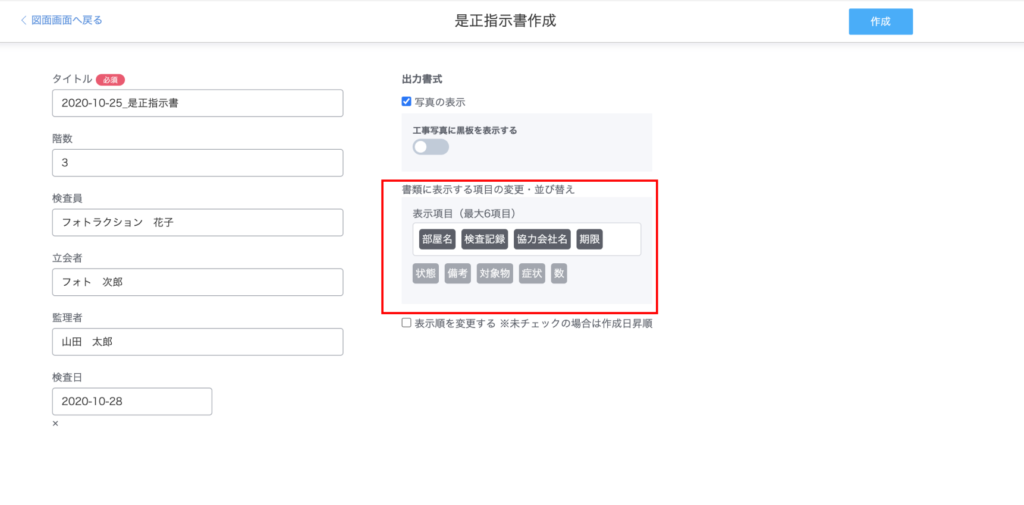Enable the 工事写真に黒板を表示する toggle
This screenshot has width=1024, height=505.
[431, 147]
